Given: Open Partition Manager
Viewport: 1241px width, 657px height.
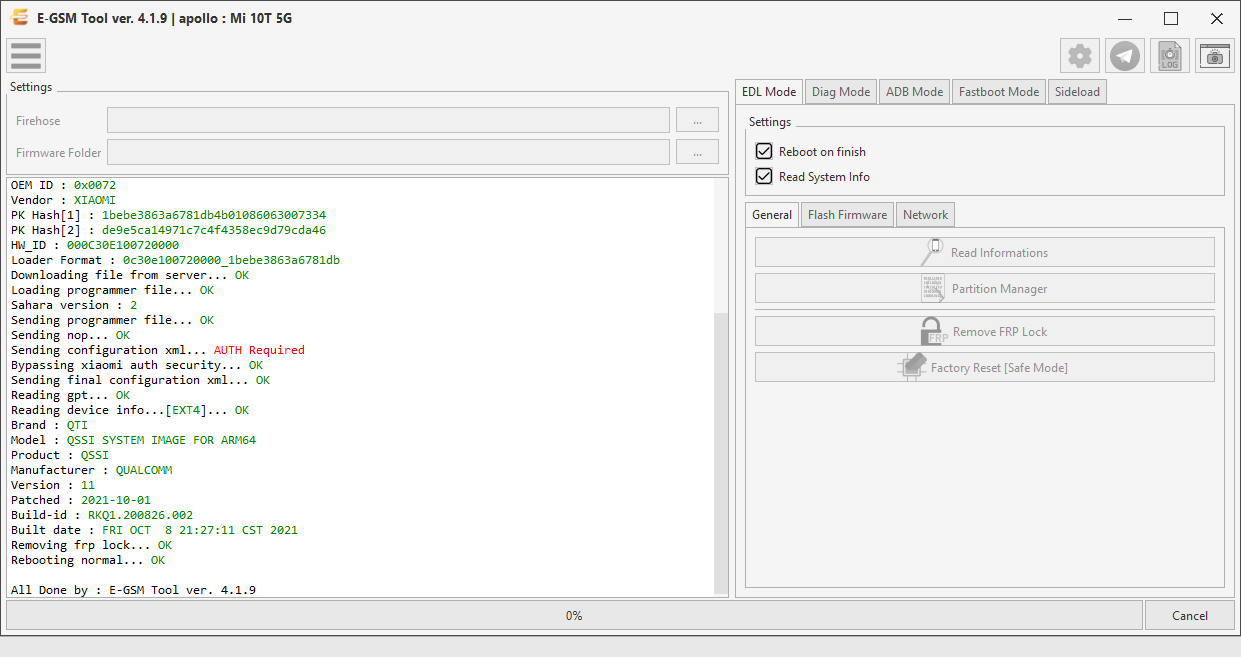Looking at the screenshot, I should (x=985, y=288).
